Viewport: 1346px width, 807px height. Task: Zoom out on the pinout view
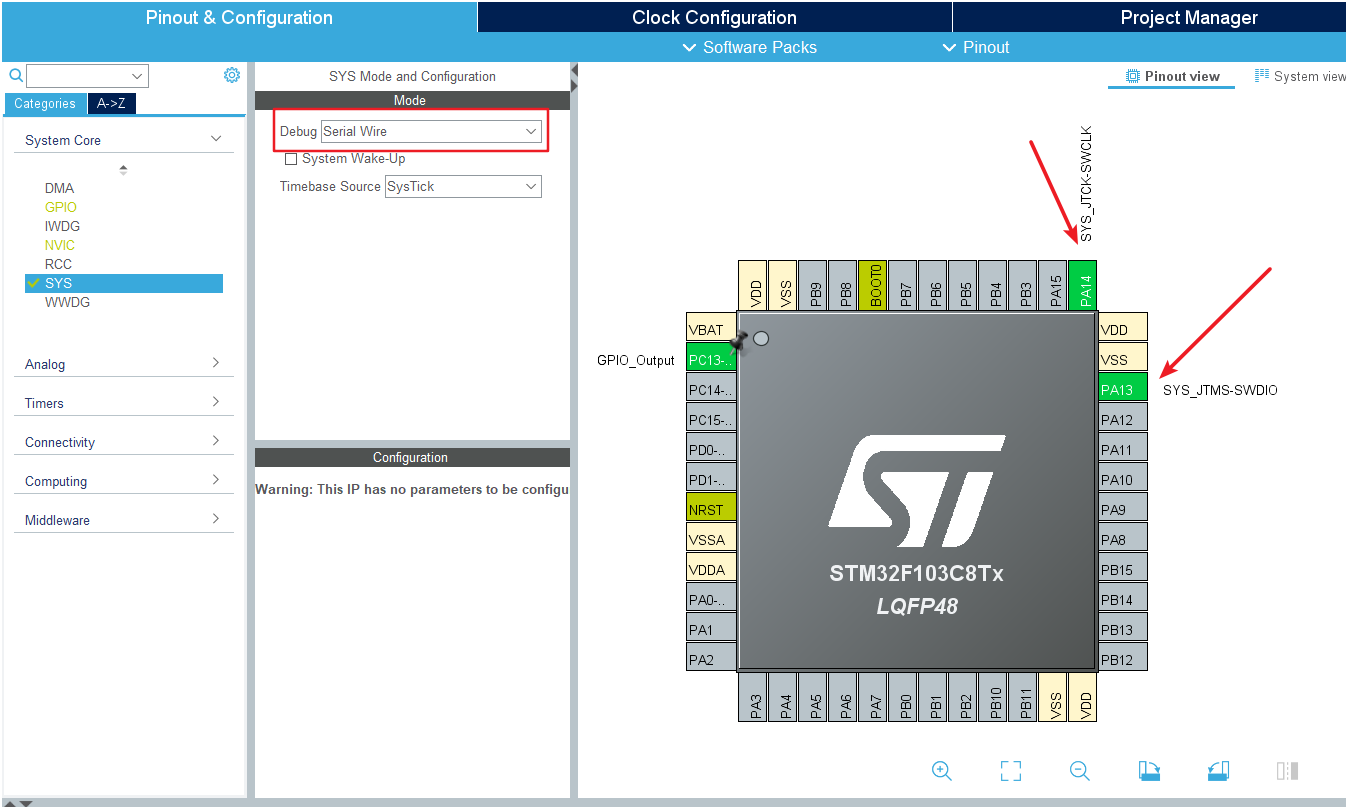[x=1079, y=771]
